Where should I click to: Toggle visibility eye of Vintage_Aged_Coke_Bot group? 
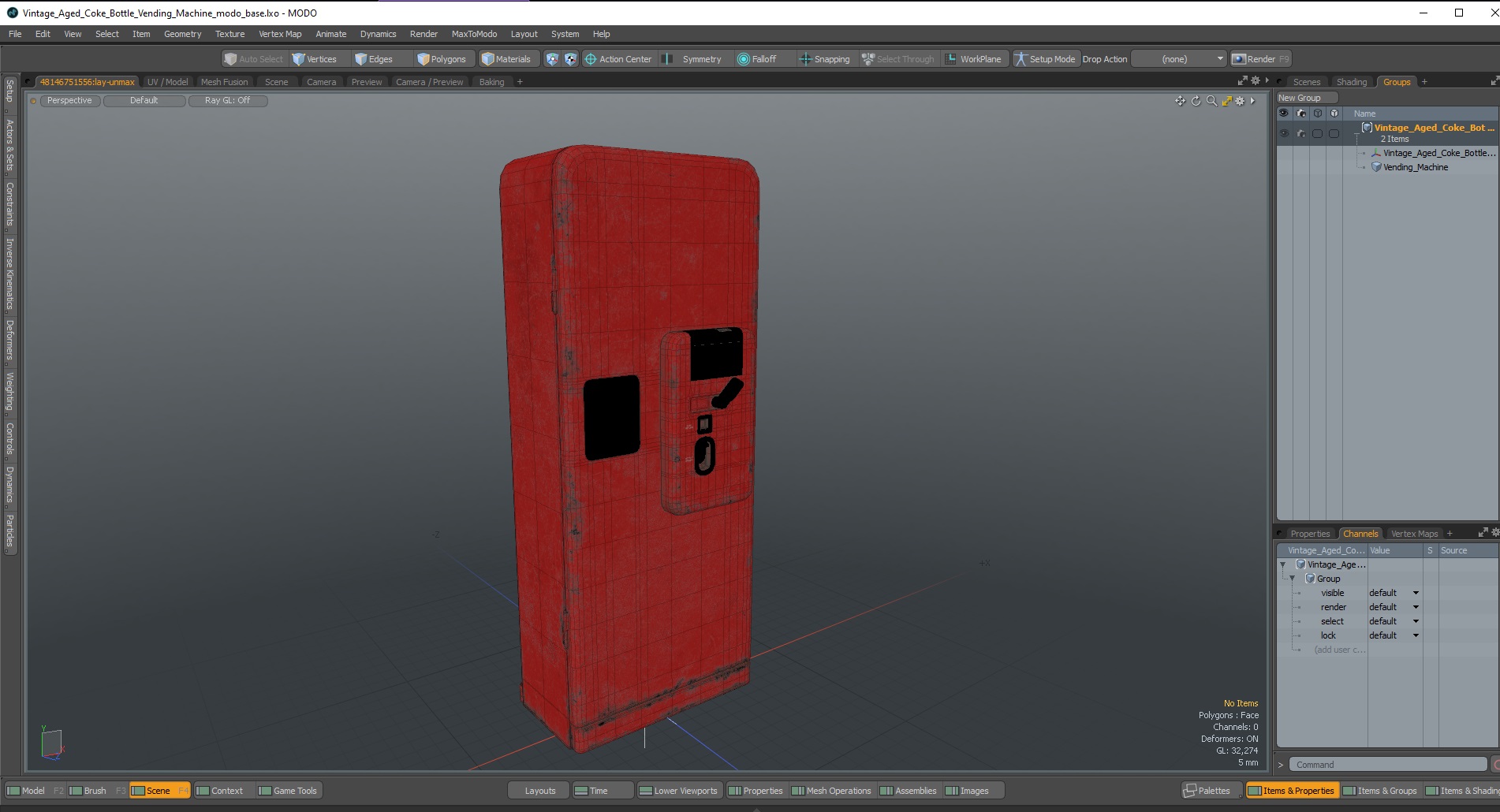tap(1284, 133)
